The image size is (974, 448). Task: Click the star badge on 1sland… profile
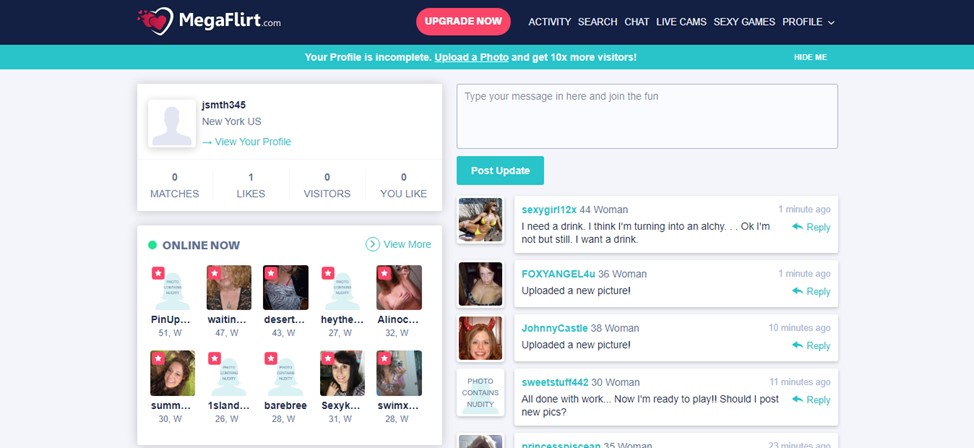(x=214, y=359)
